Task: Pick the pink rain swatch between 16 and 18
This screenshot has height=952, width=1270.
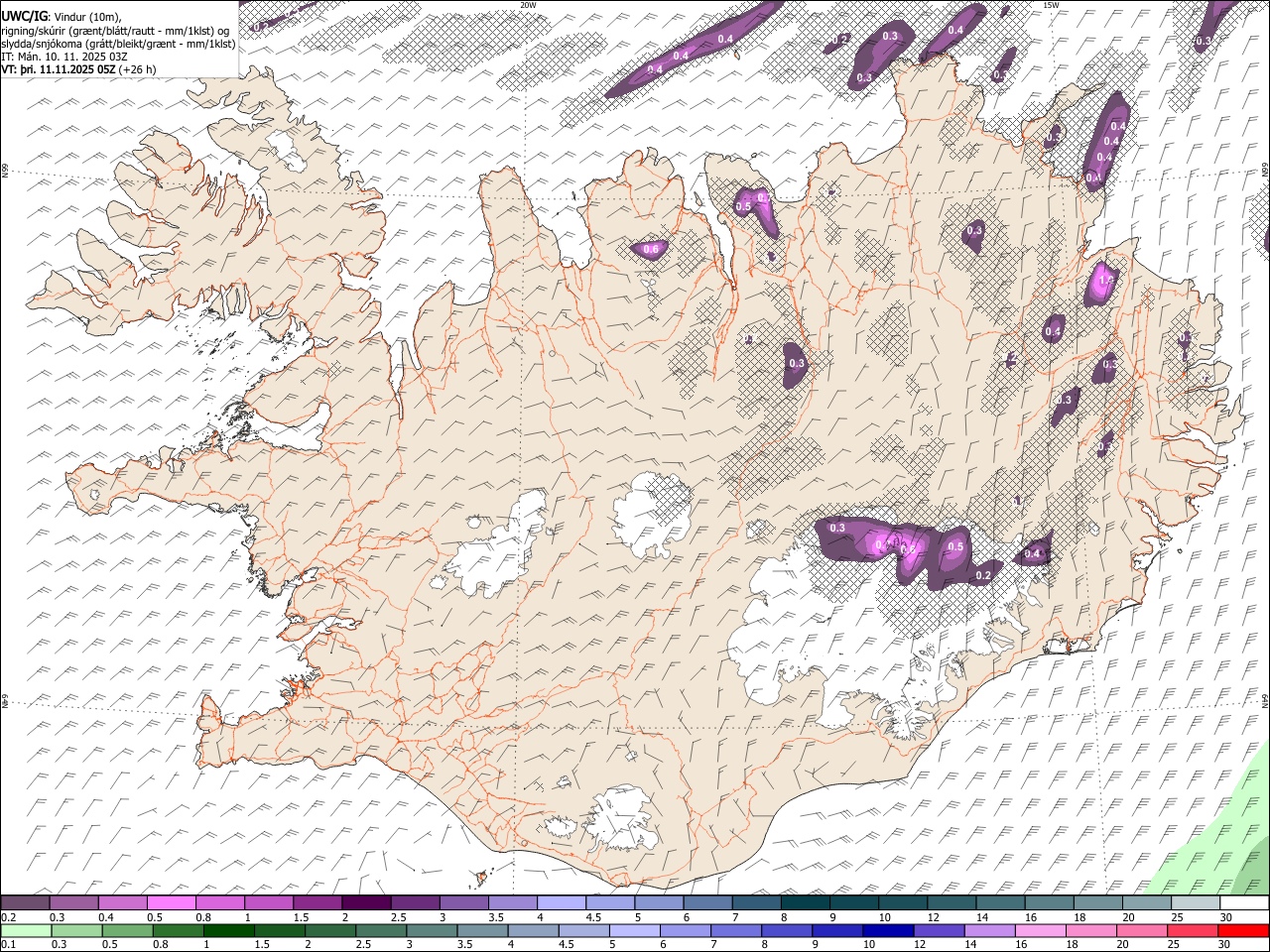Action: [x=1041, y=930]
